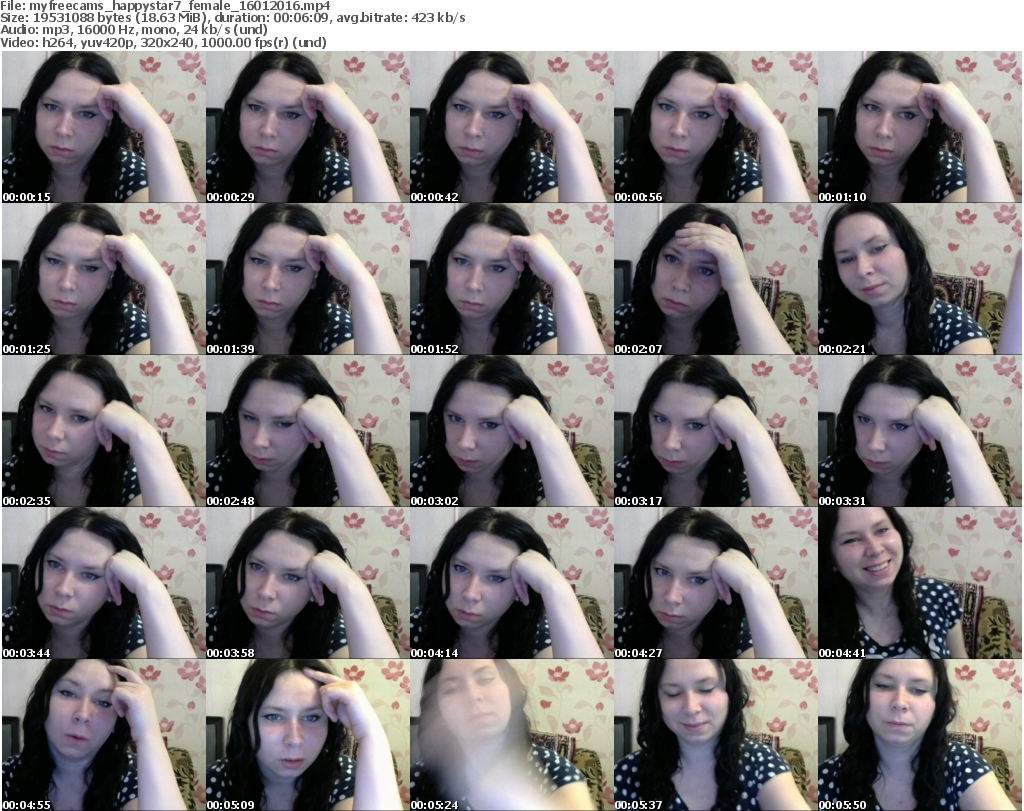This screenshot has width=1024, height=811.
Task: Pick the frame stamped 00:03:02
Action: [x=511, y=431]
